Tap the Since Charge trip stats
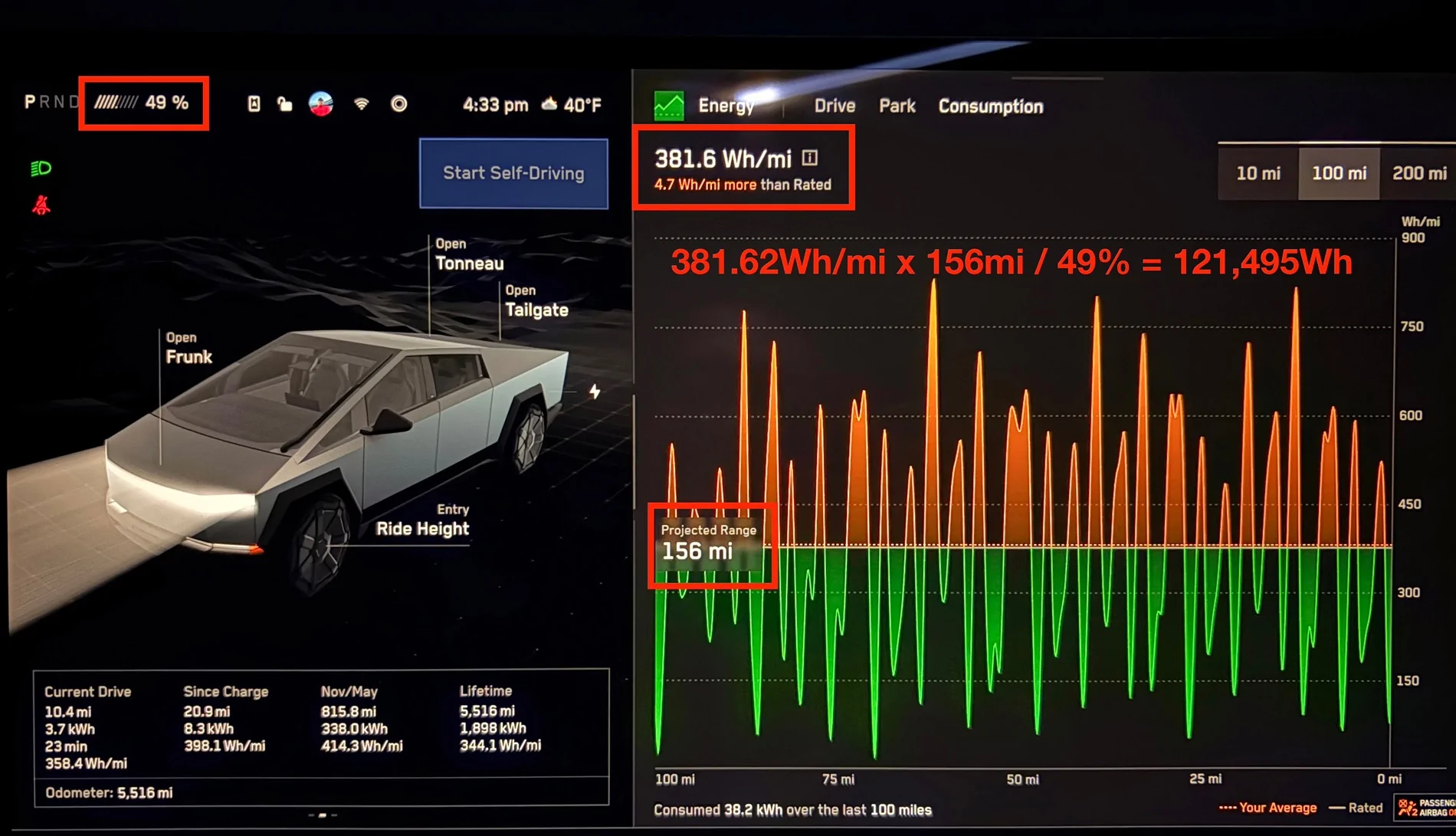Image resolution: width=1456 pixels, height=836 pixels. (x=226, y=719)
